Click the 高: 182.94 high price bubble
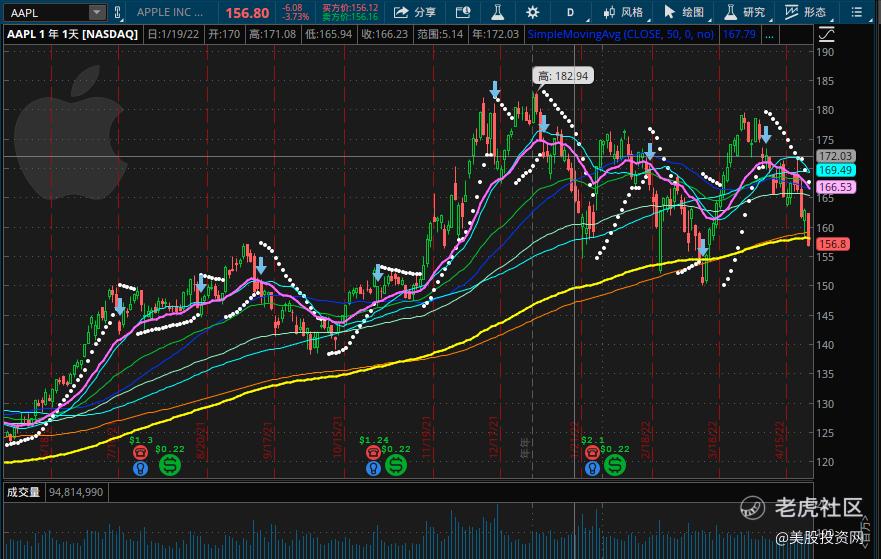Screen dimensions: 881x559 (x=563, y=76)
